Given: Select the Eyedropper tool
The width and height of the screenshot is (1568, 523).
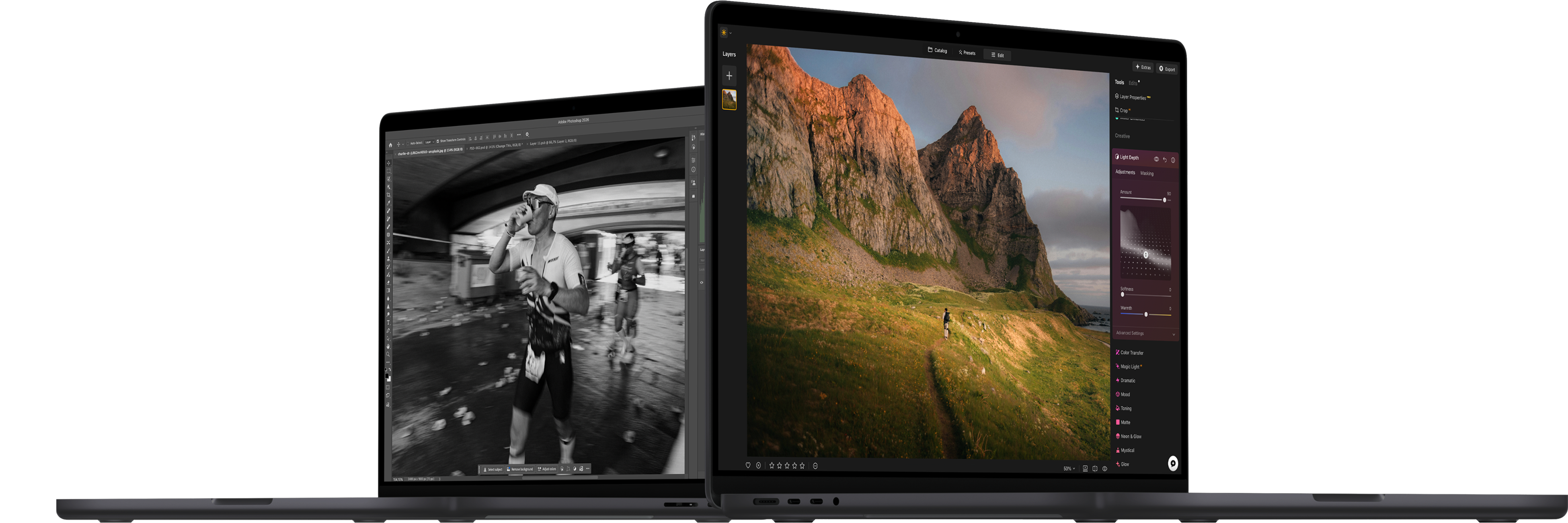Looking at the screenshot, I should (389, 203).
